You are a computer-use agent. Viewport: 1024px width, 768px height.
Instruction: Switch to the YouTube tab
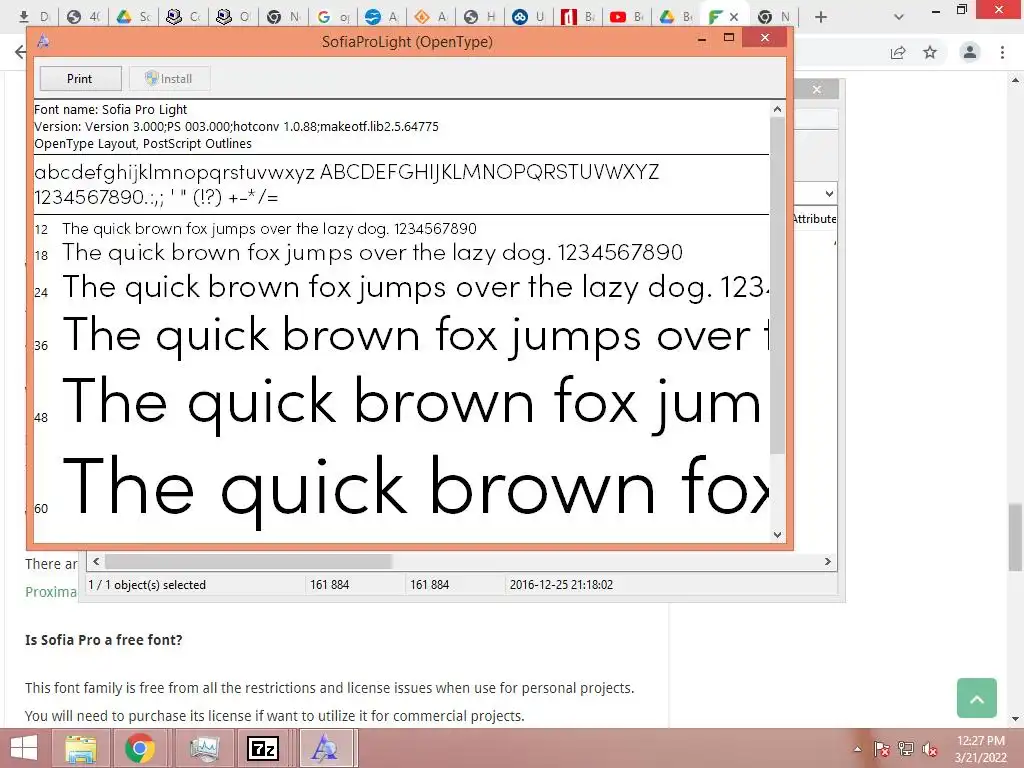point(627,17)
